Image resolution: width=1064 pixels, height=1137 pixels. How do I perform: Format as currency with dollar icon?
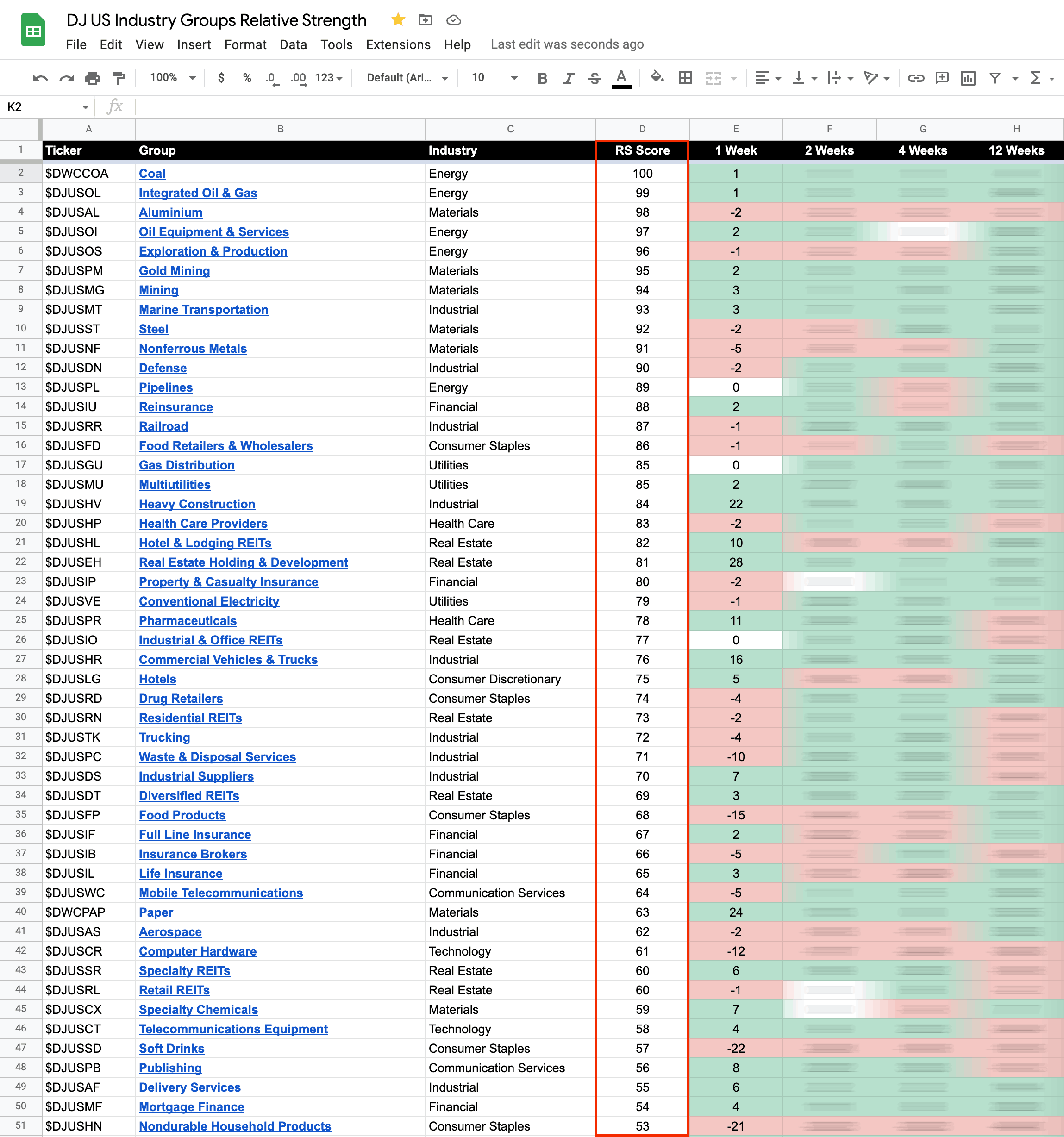pos(221,78)
